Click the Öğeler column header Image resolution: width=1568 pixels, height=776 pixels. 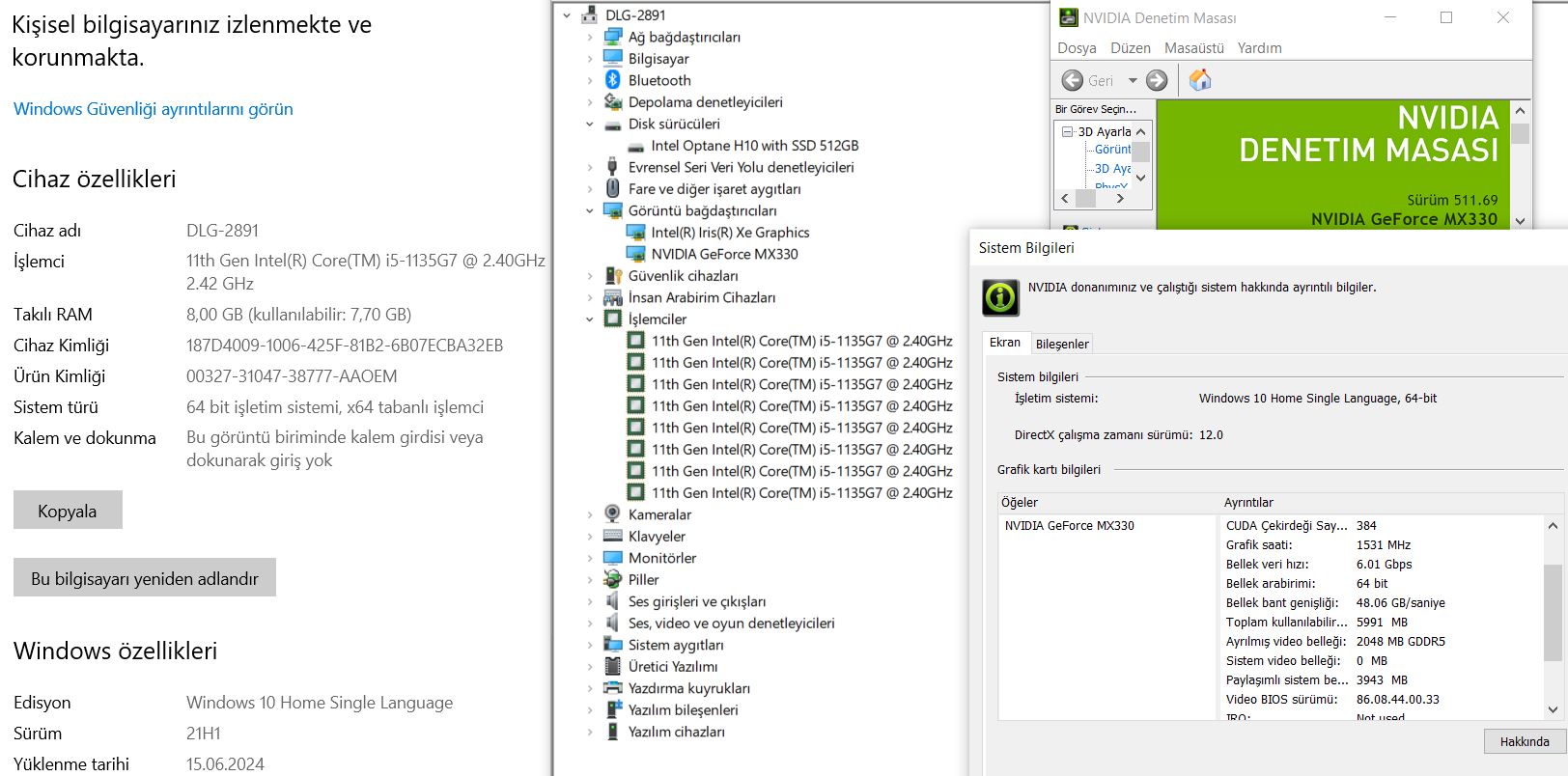tap(1107, 502)
